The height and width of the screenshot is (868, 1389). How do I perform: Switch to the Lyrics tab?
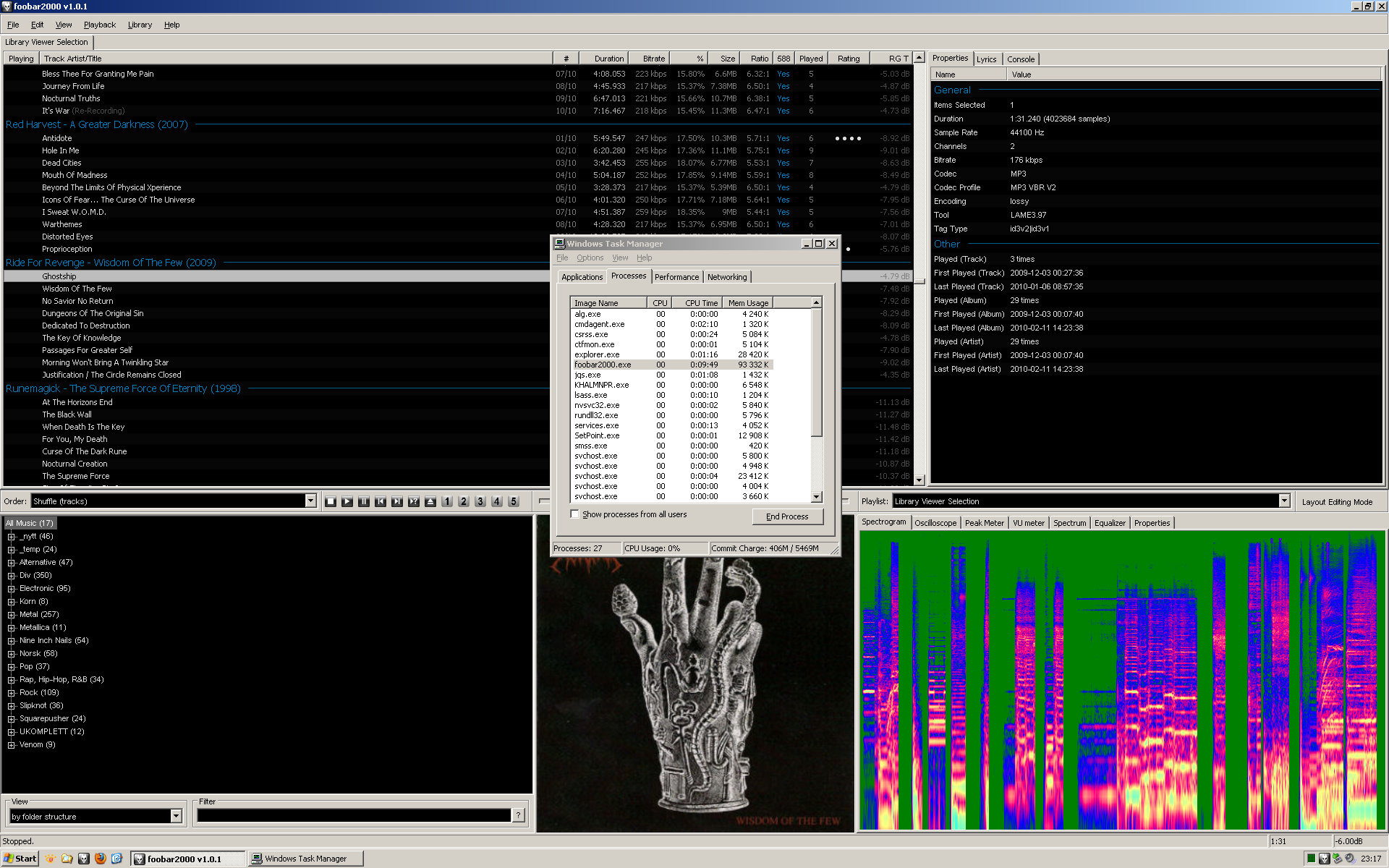tap(986, 59)
